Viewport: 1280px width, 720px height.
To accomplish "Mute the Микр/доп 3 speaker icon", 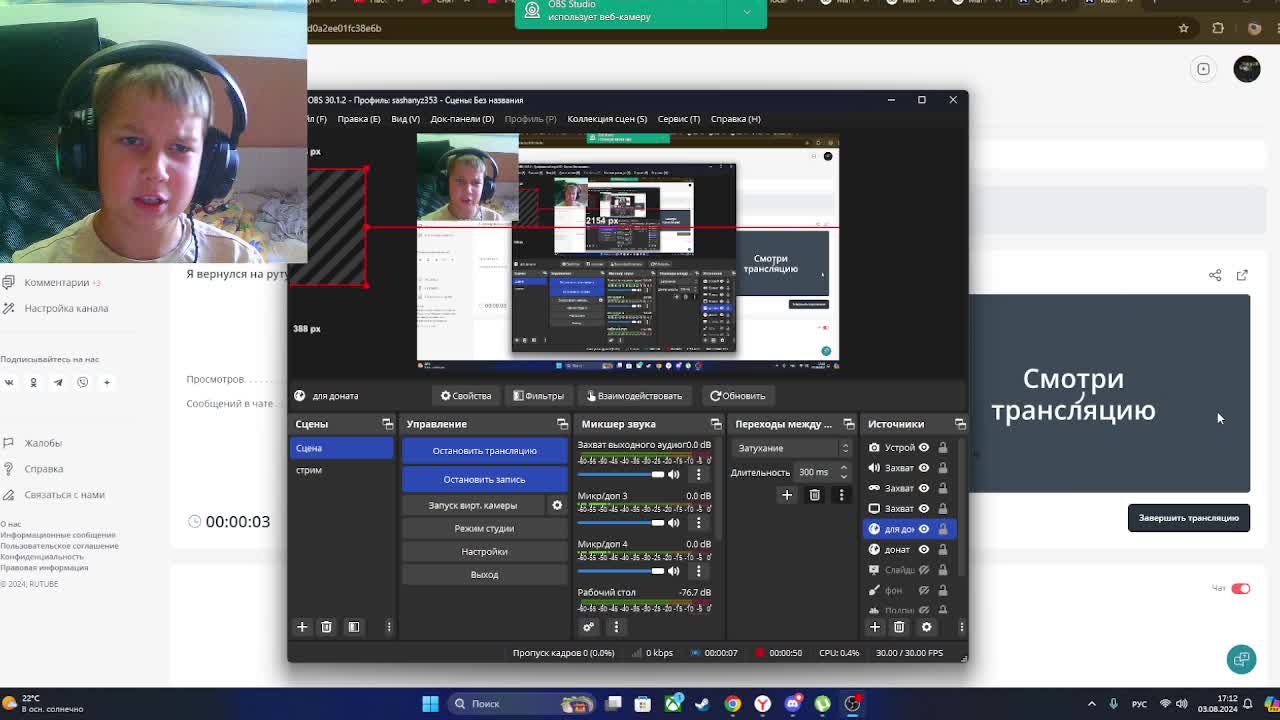I will [x=673, y=523].
